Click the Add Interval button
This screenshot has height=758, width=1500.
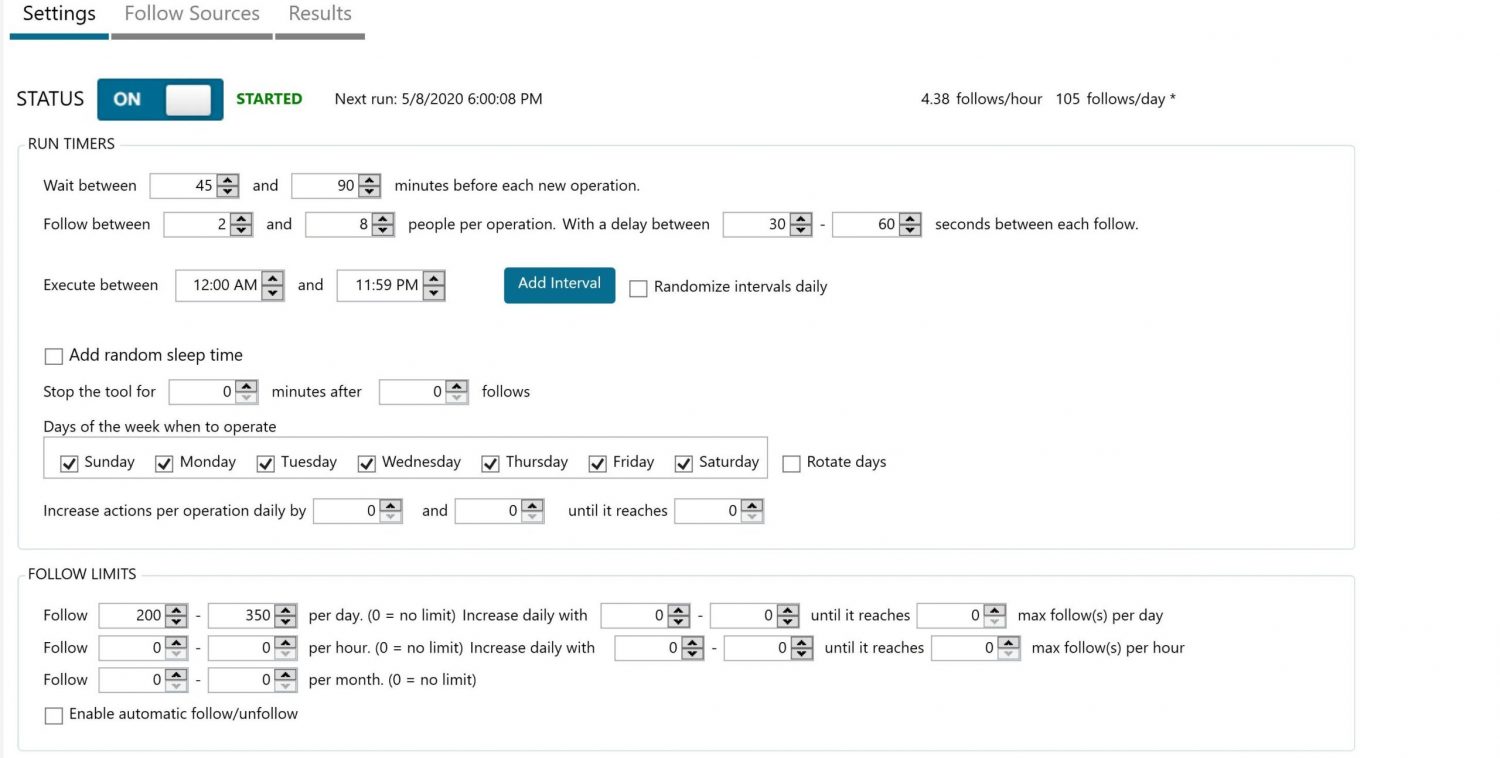(559, 284)
